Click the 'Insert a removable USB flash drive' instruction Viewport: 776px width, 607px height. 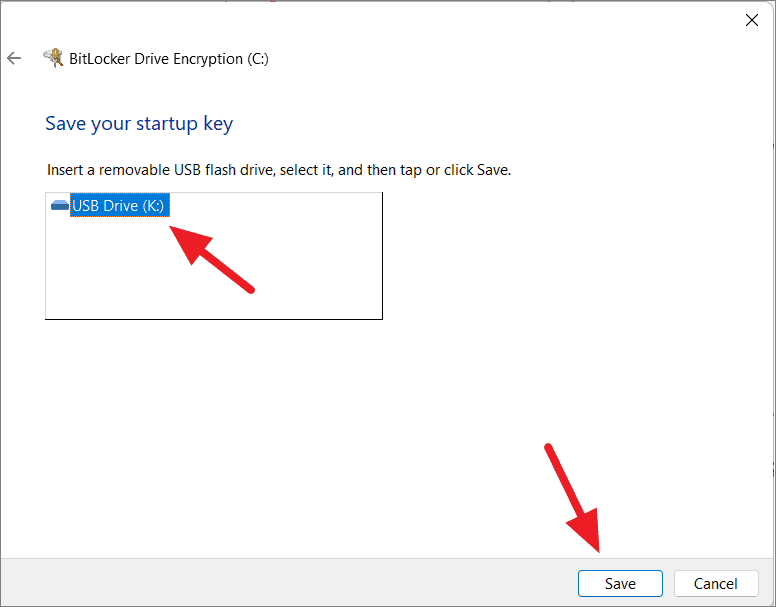click(x=279, y=170)
